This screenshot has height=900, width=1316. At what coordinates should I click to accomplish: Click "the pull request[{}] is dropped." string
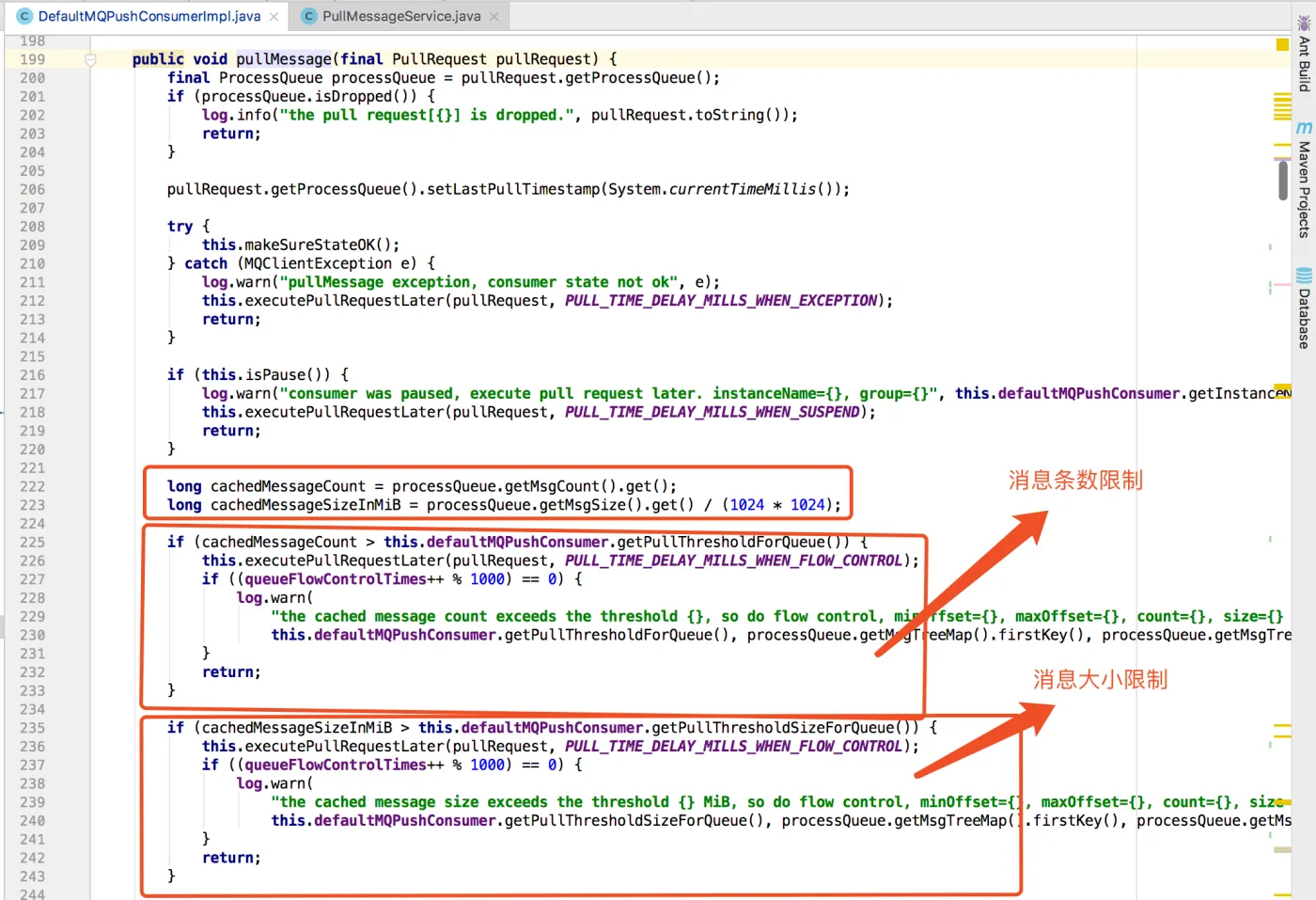[427, 115]
